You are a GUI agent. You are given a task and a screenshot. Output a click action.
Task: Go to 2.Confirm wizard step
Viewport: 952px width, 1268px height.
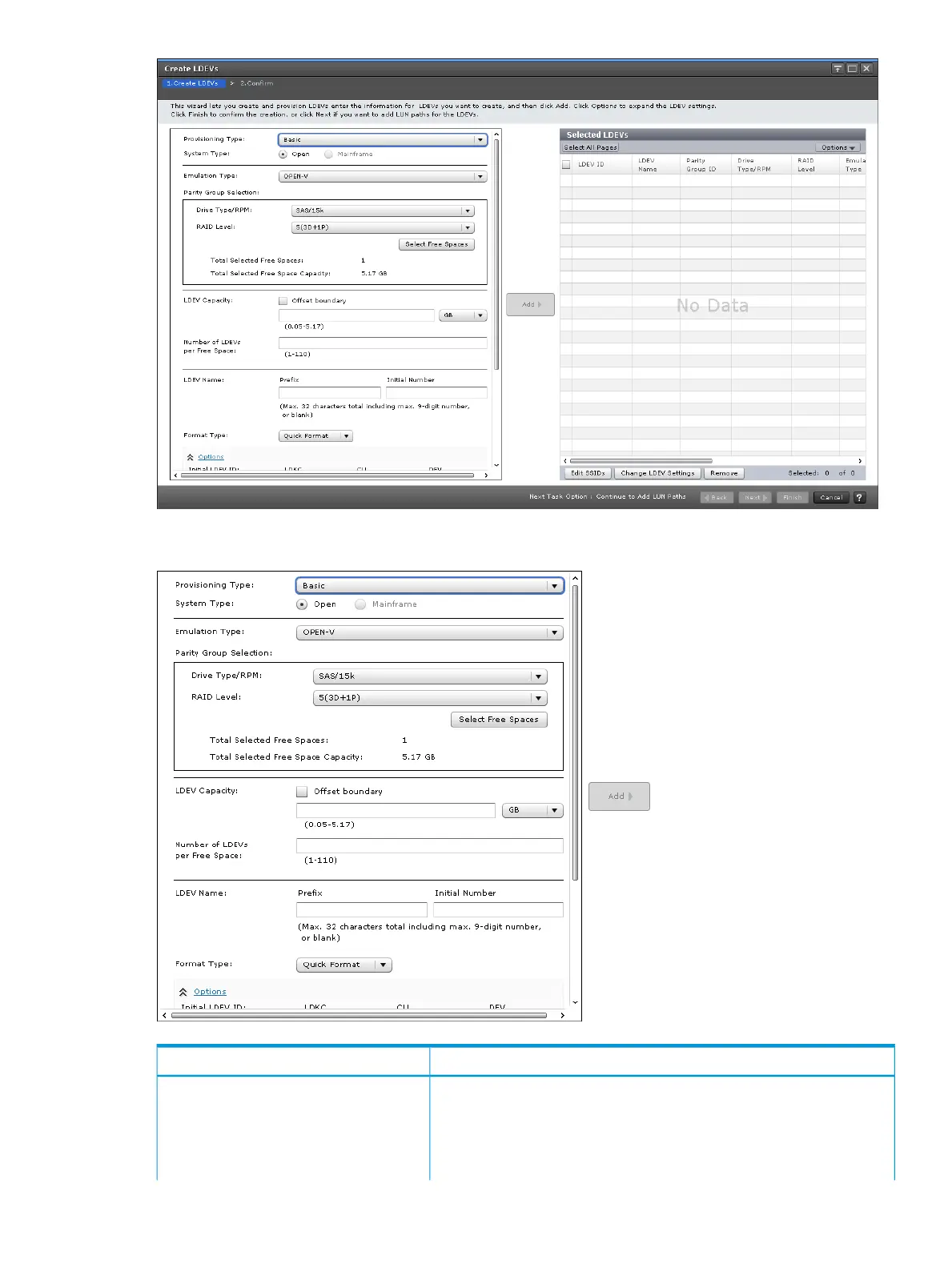pyautogui.click(x=257, y=83)
